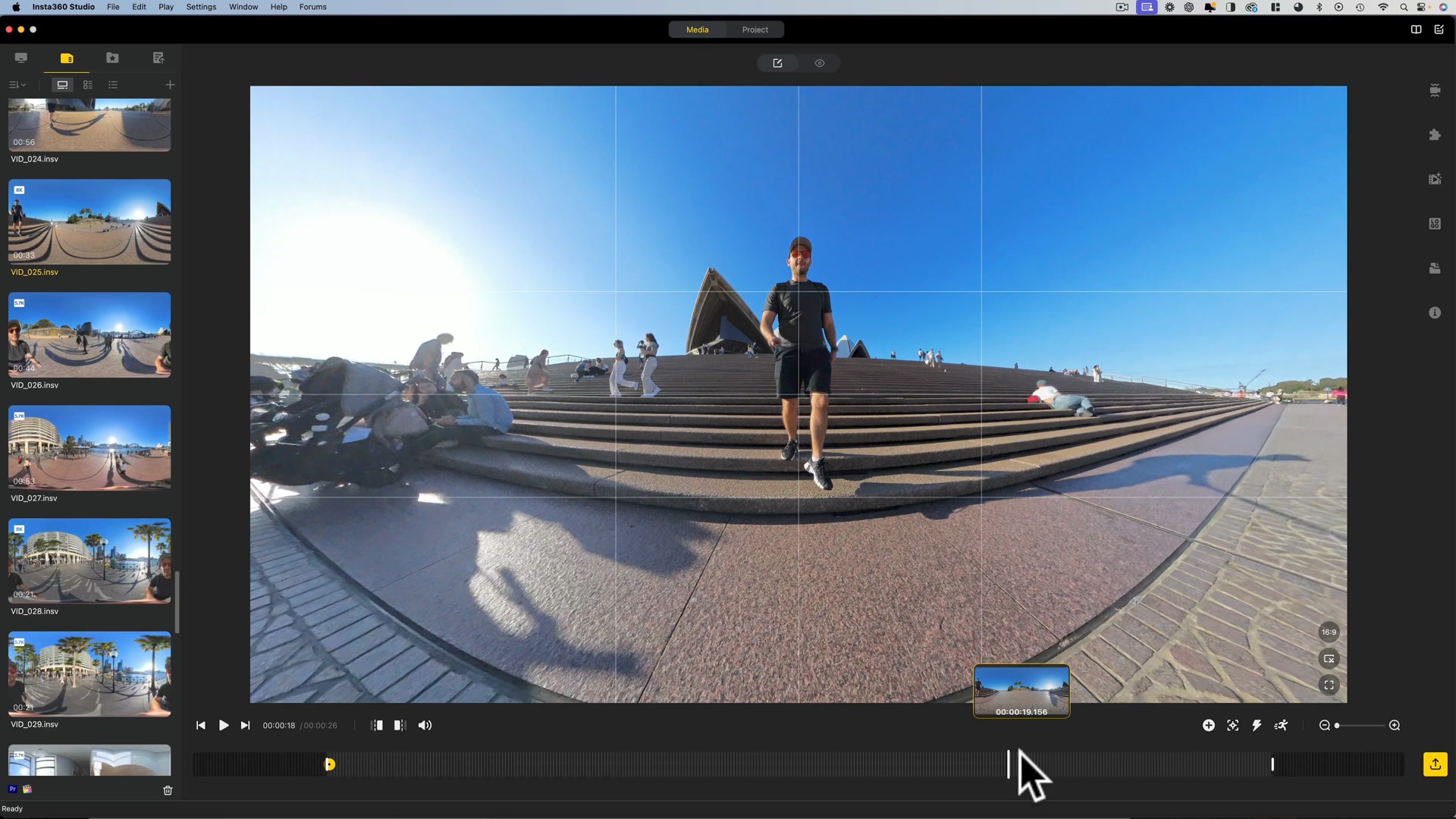Select the VID_024.insv thumbnail
The image size is (1456, 819).
[x=89, y=125]
